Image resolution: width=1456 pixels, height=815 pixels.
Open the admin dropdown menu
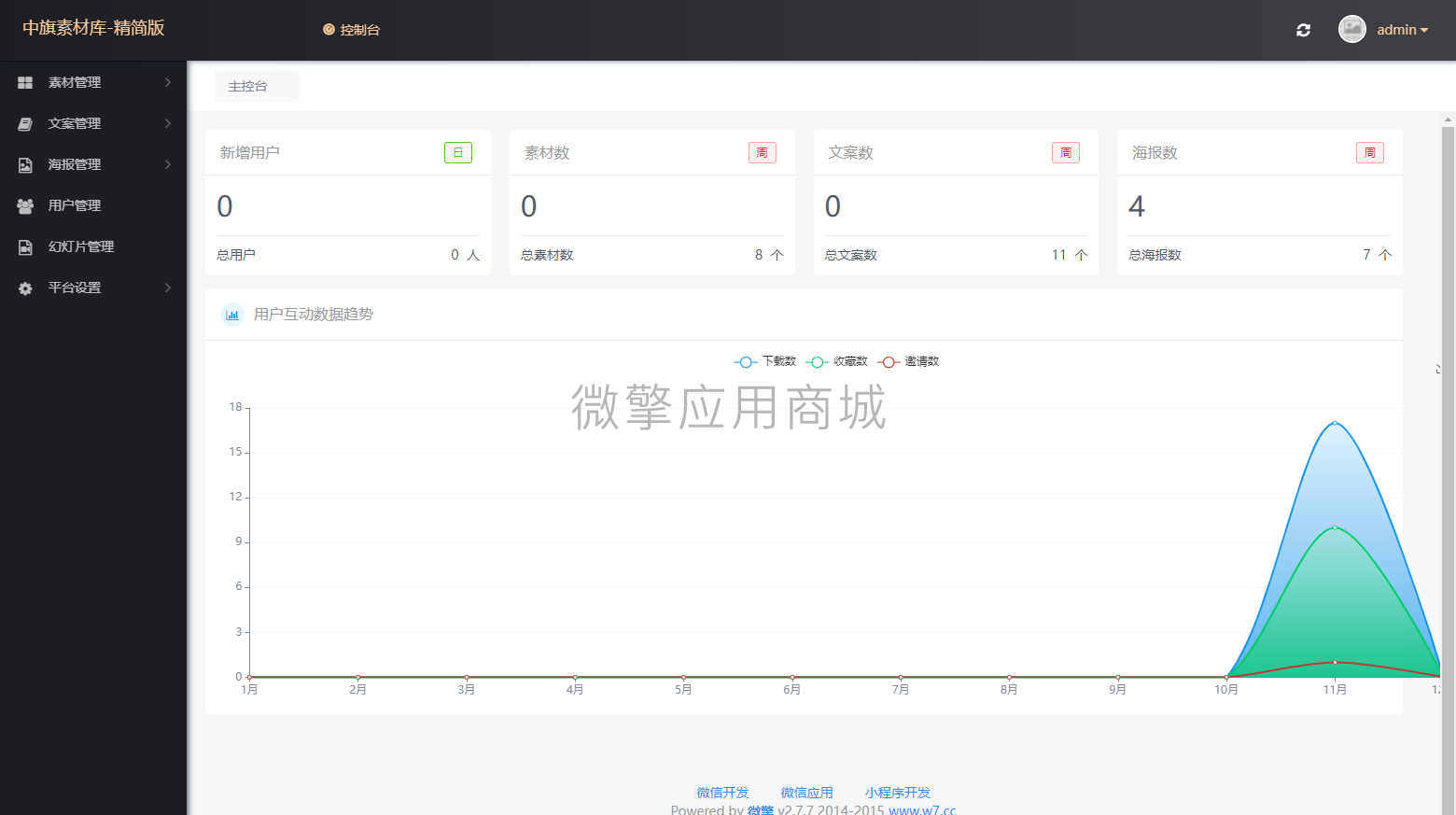tap(1403, 30)
